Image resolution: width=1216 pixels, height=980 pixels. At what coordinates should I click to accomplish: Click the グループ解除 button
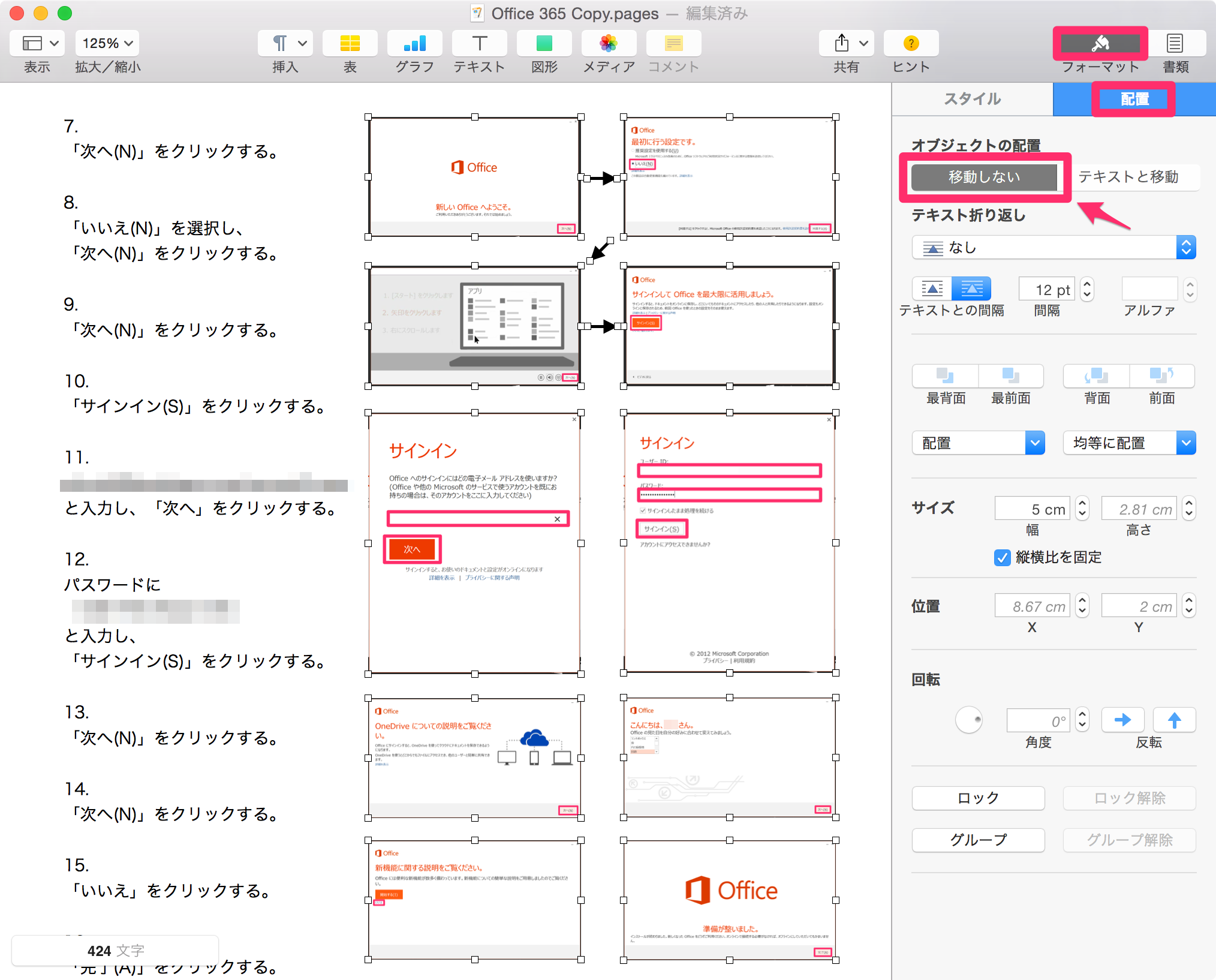point(1130,840)
